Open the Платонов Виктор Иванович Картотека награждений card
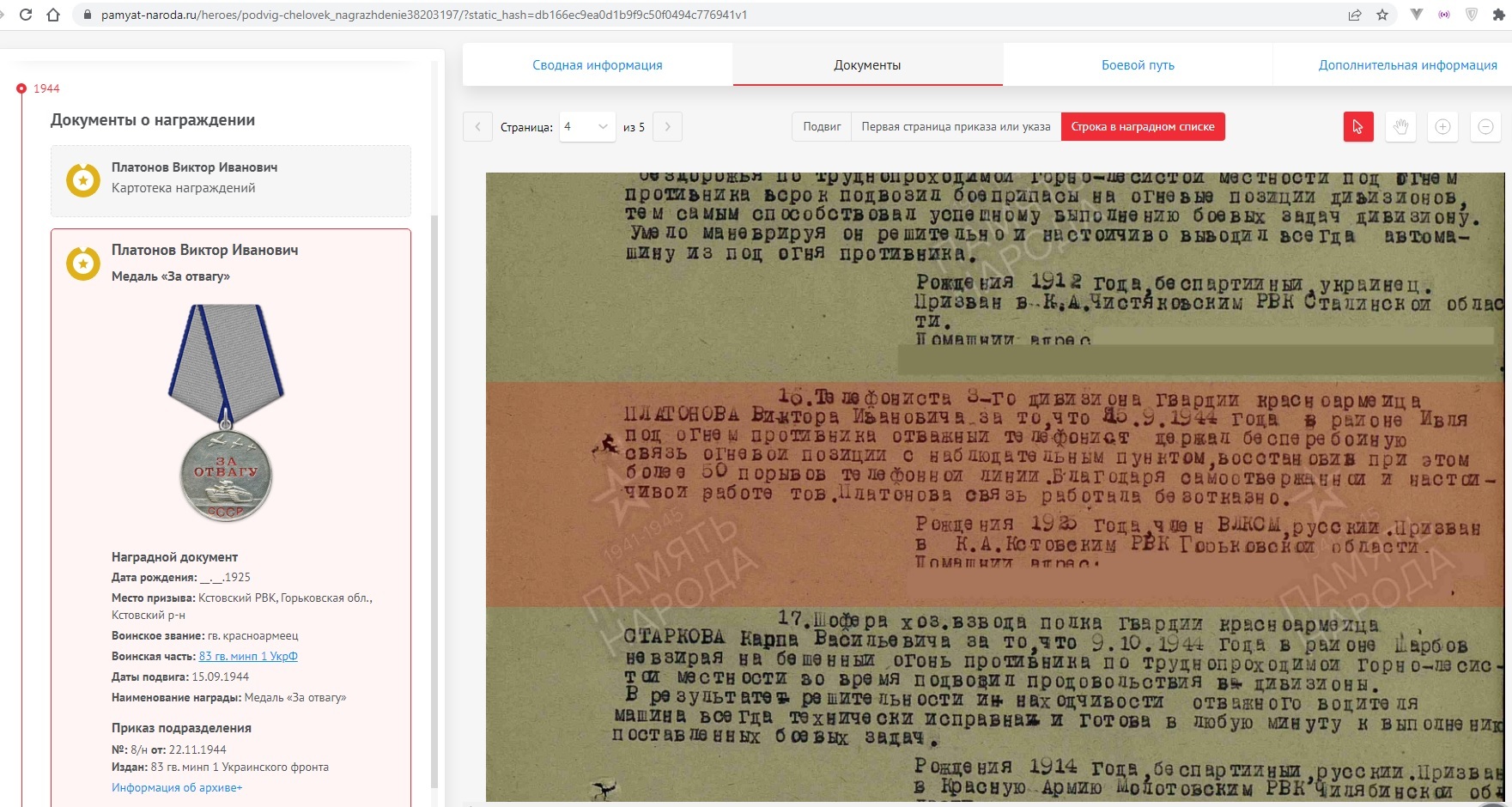The height and width of the screenshot is (807, 1512). click(x=231, y=180)
